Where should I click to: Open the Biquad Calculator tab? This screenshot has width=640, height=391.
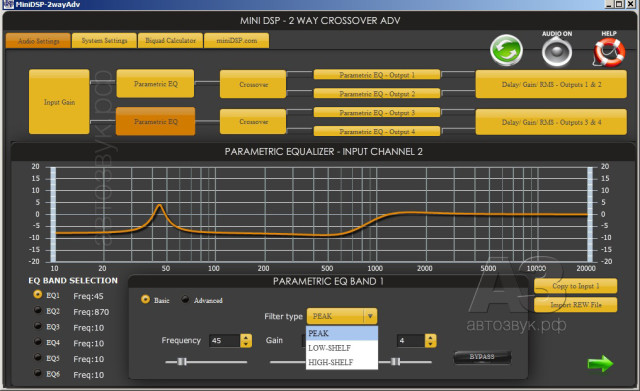click(171, 41)
